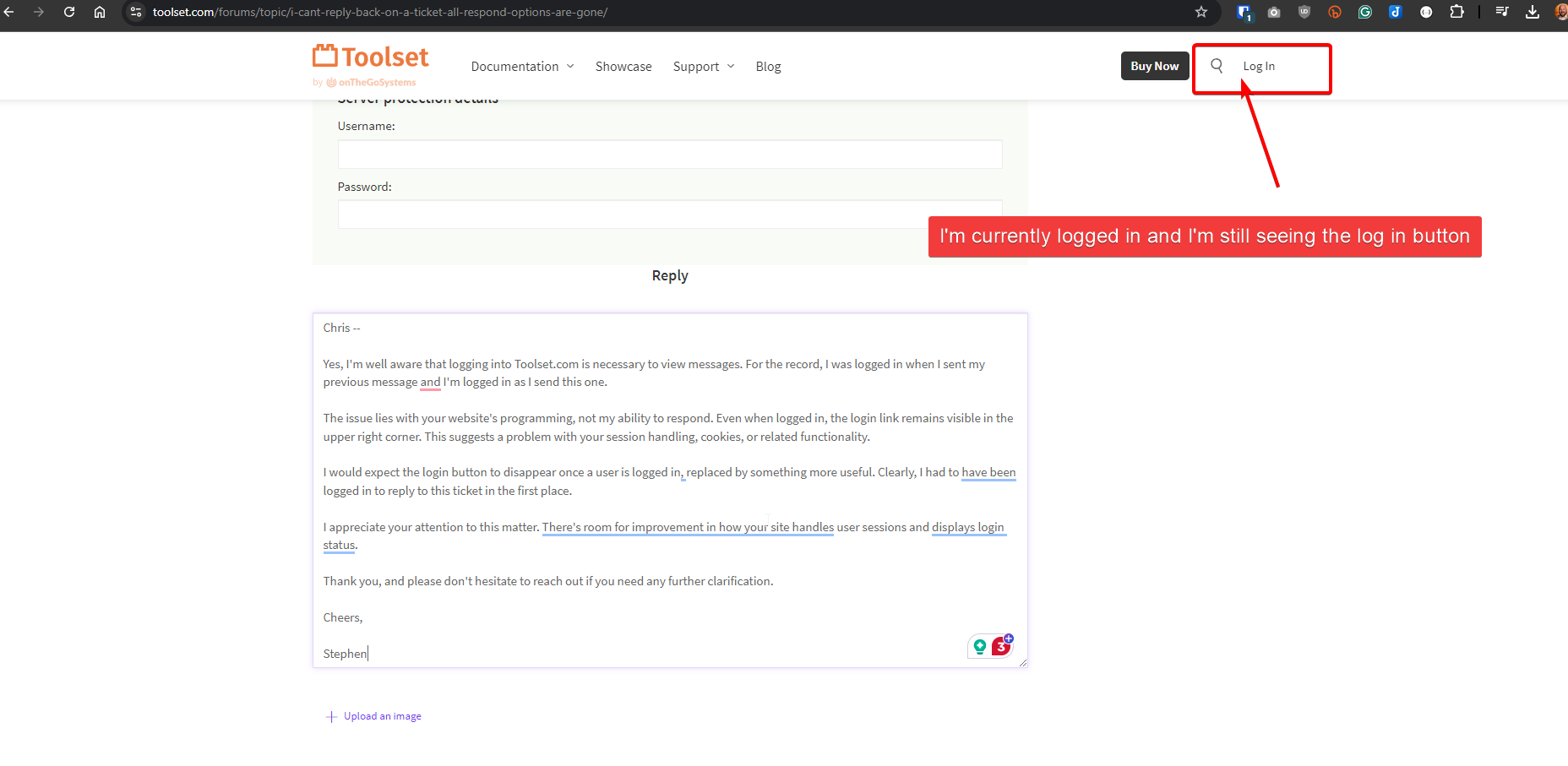Open the uBlock Origin shield extension
Image resolution: width=1568 pixels, height=766 pixels.
click(1304, 12)
